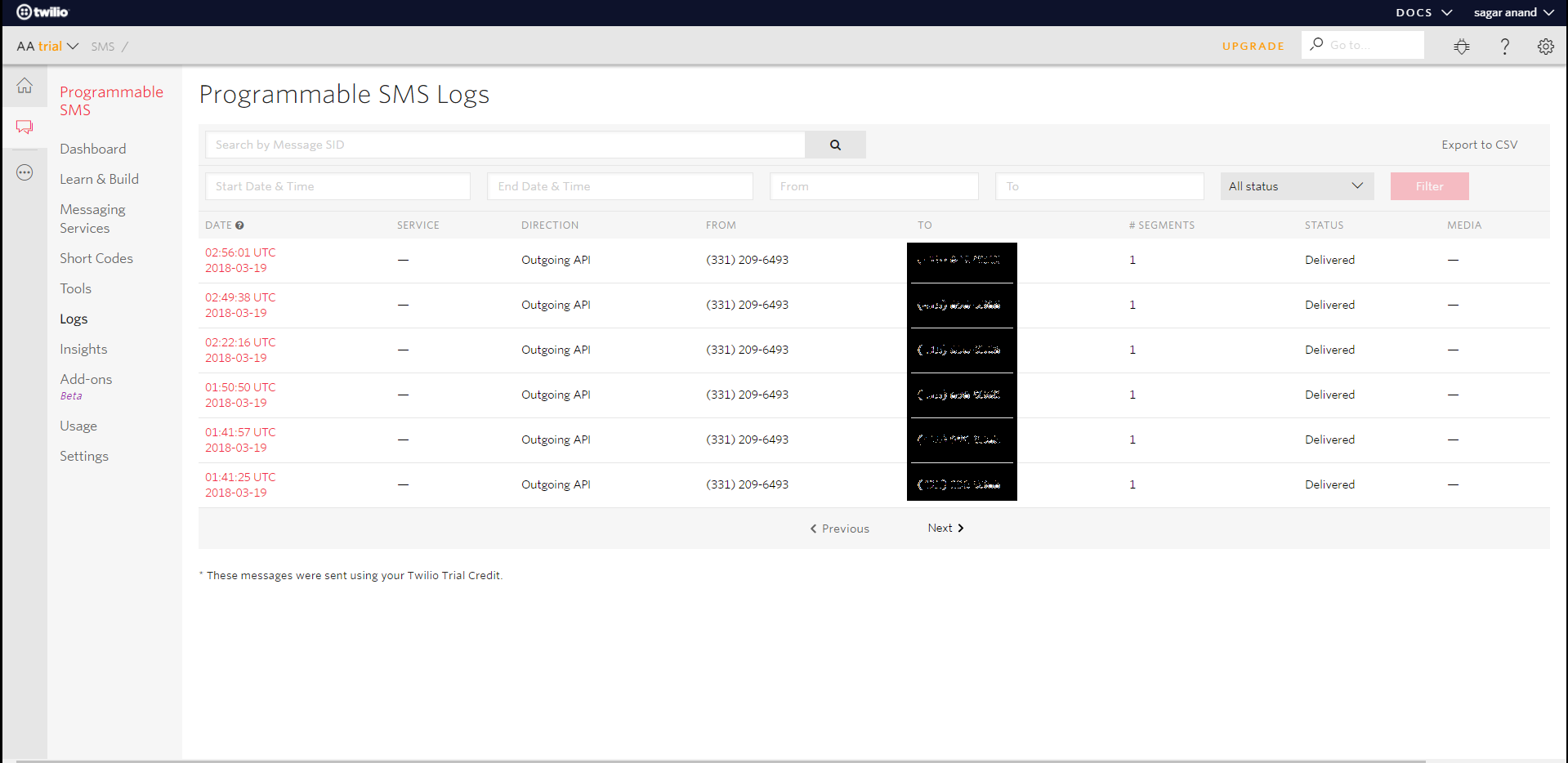The width and height of the screenshot is (1568, 763).
Task: Open Messaging Services section
Action: (92, 219)
